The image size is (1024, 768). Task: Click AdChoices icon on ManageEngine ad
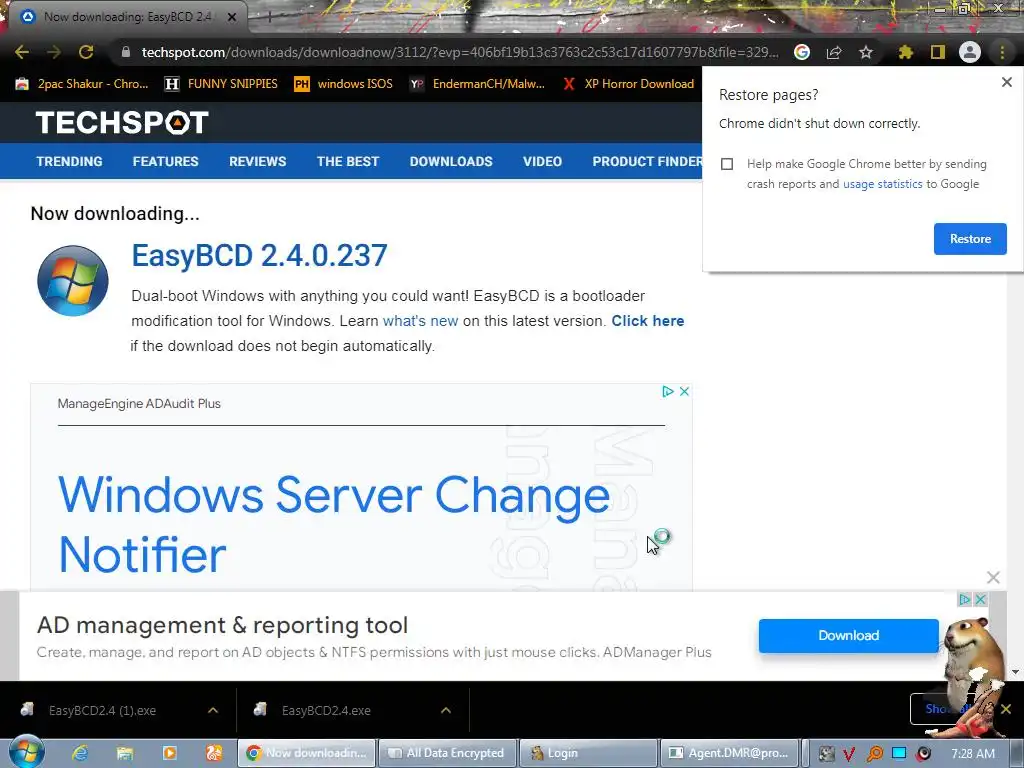coord(667,391)
